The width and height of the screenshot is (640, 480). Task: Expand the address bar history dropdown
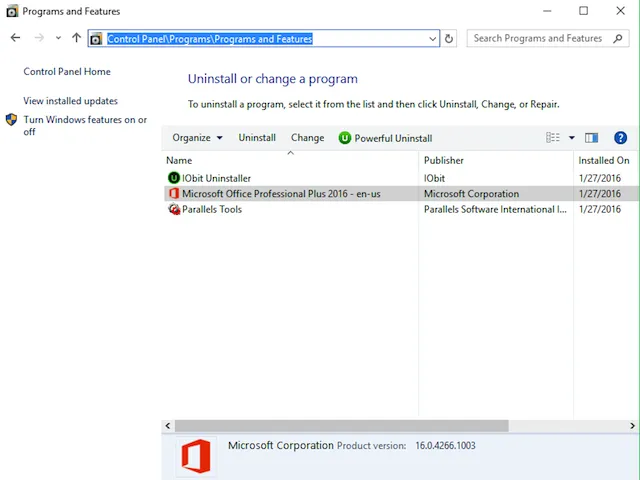click(x=432, y=39)
